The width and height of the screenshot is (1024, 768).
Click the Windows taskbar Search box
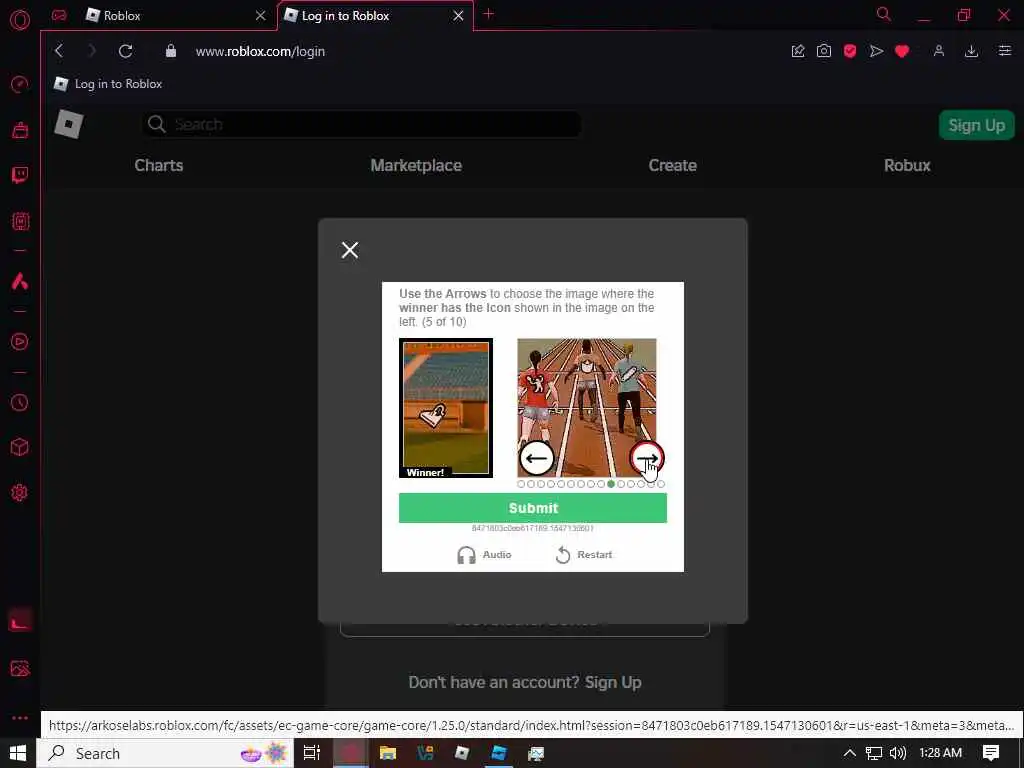(x=165, y=753)
